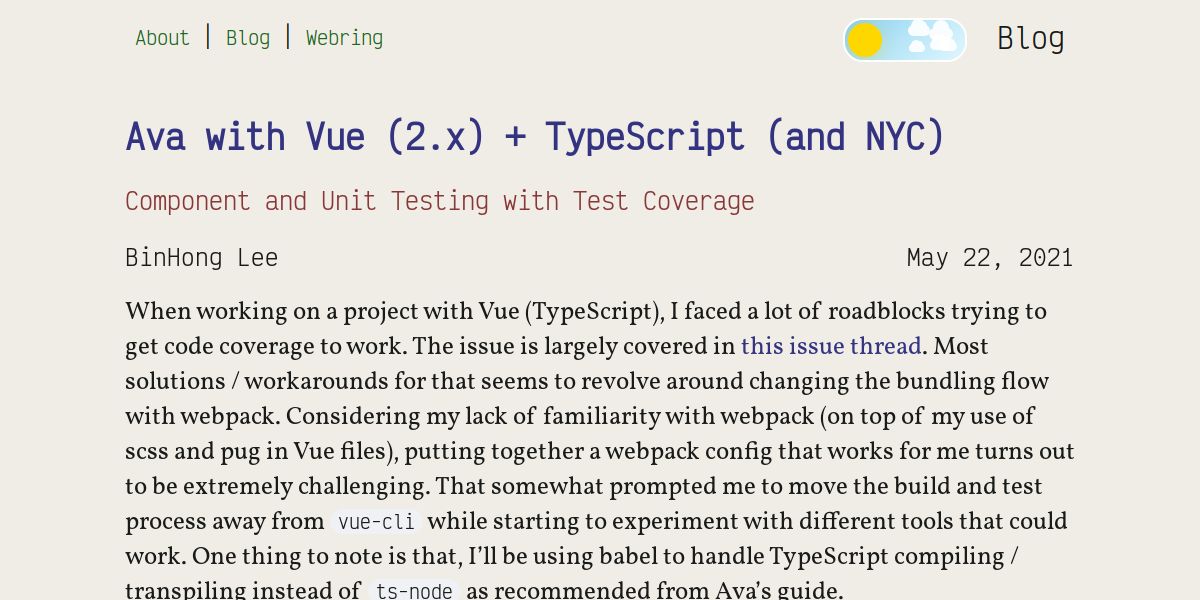The width and height of the screenshot is (1200, 600).
Task: Click the sun icon in the theme switch
Action: (865, 39)
